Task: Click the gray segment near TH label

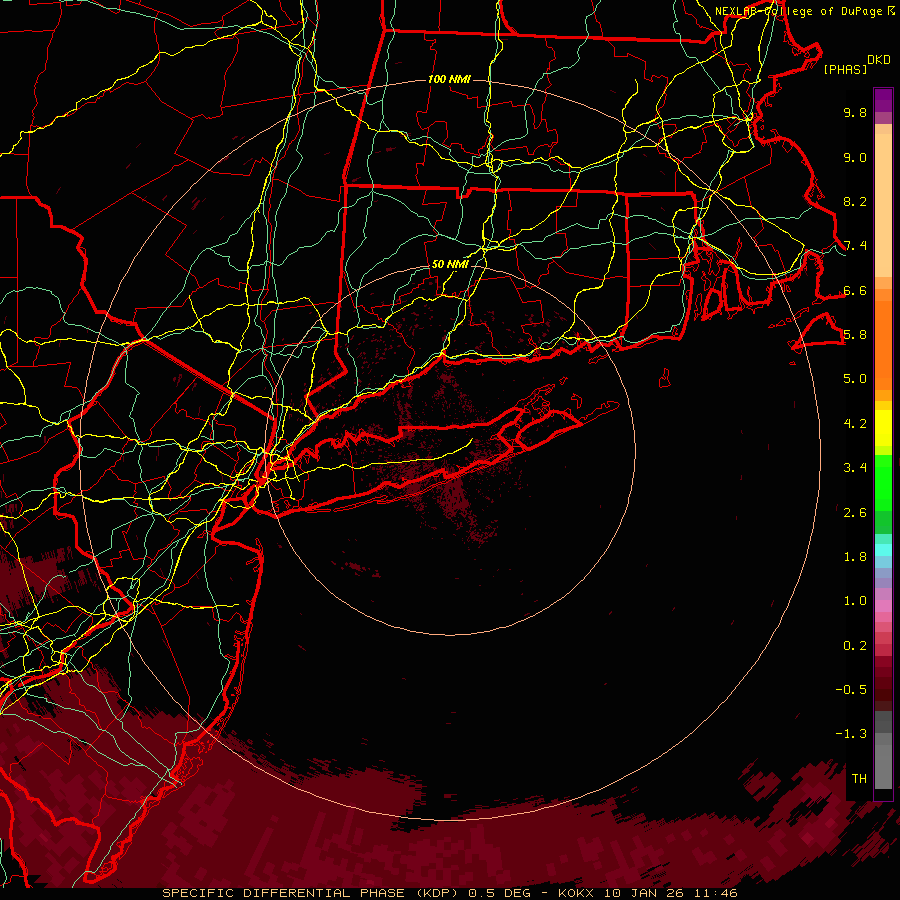Action: (883, 769)
